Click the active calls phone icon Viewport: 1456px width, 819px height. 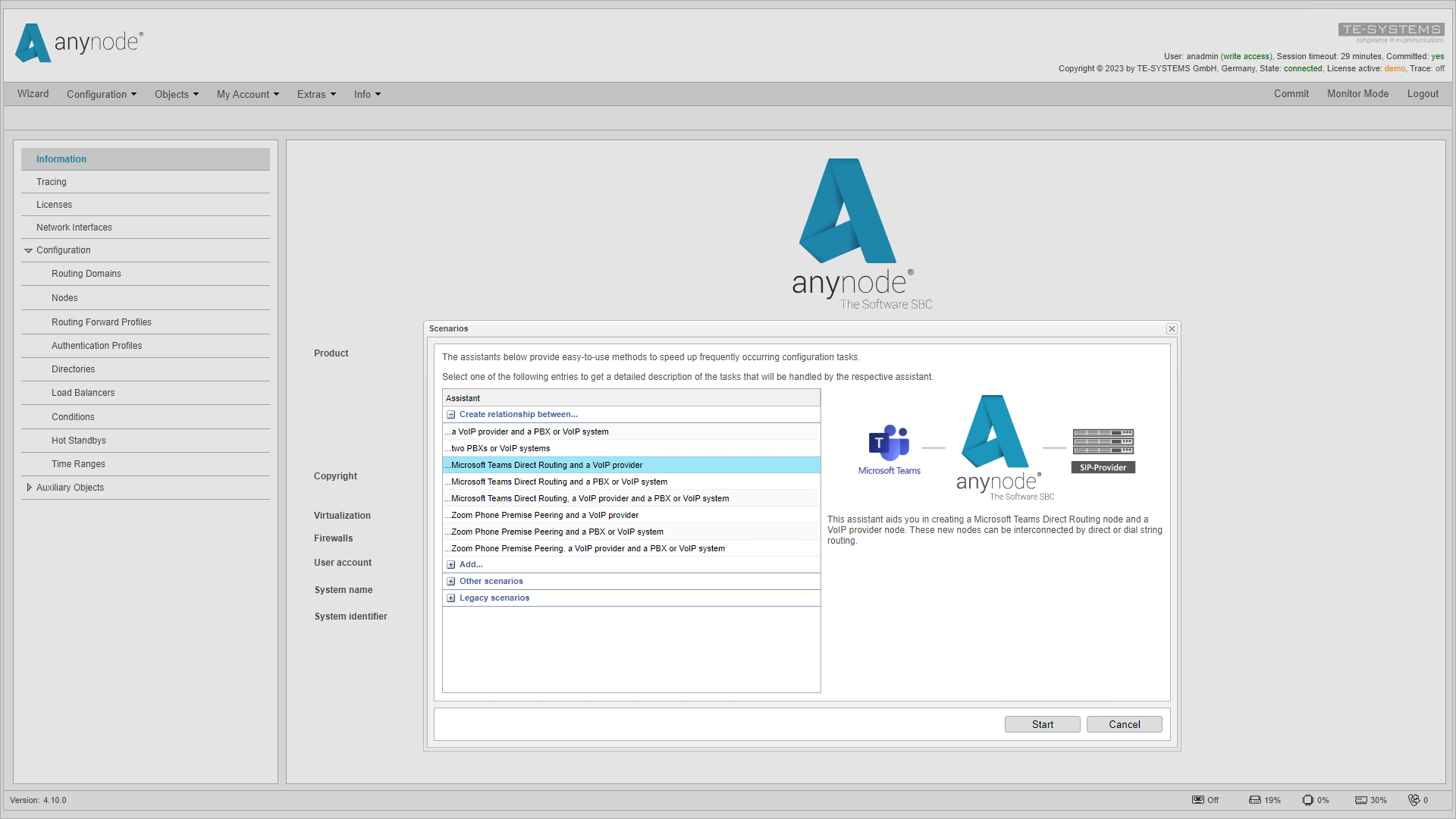pyautogui.click(x=1414, y=800)
